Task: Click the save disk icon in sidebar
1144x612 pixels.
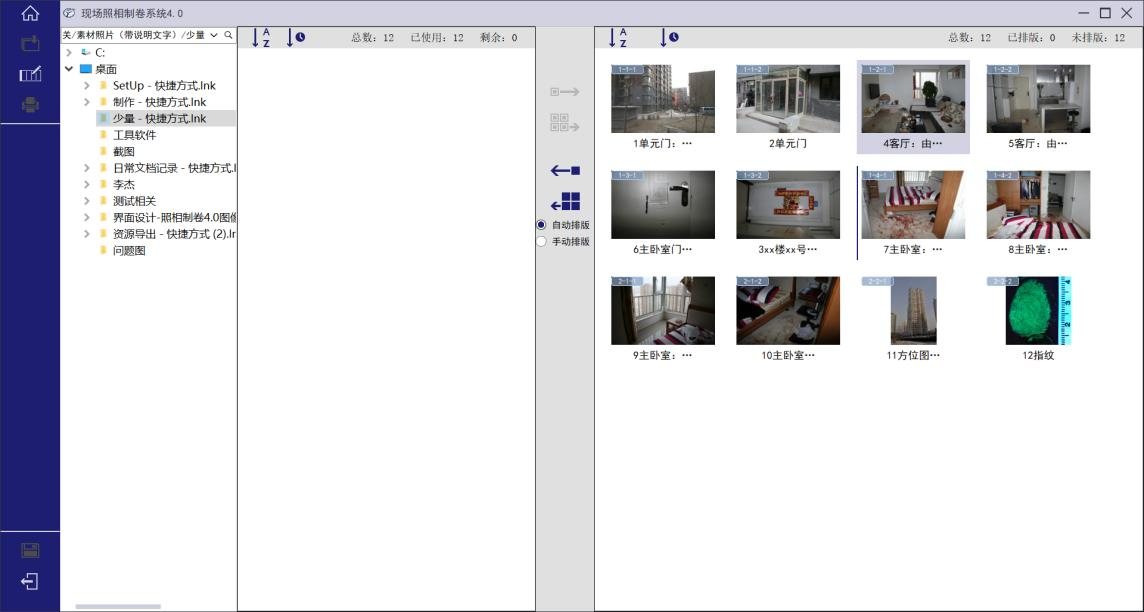Action: tap(30, 551)
